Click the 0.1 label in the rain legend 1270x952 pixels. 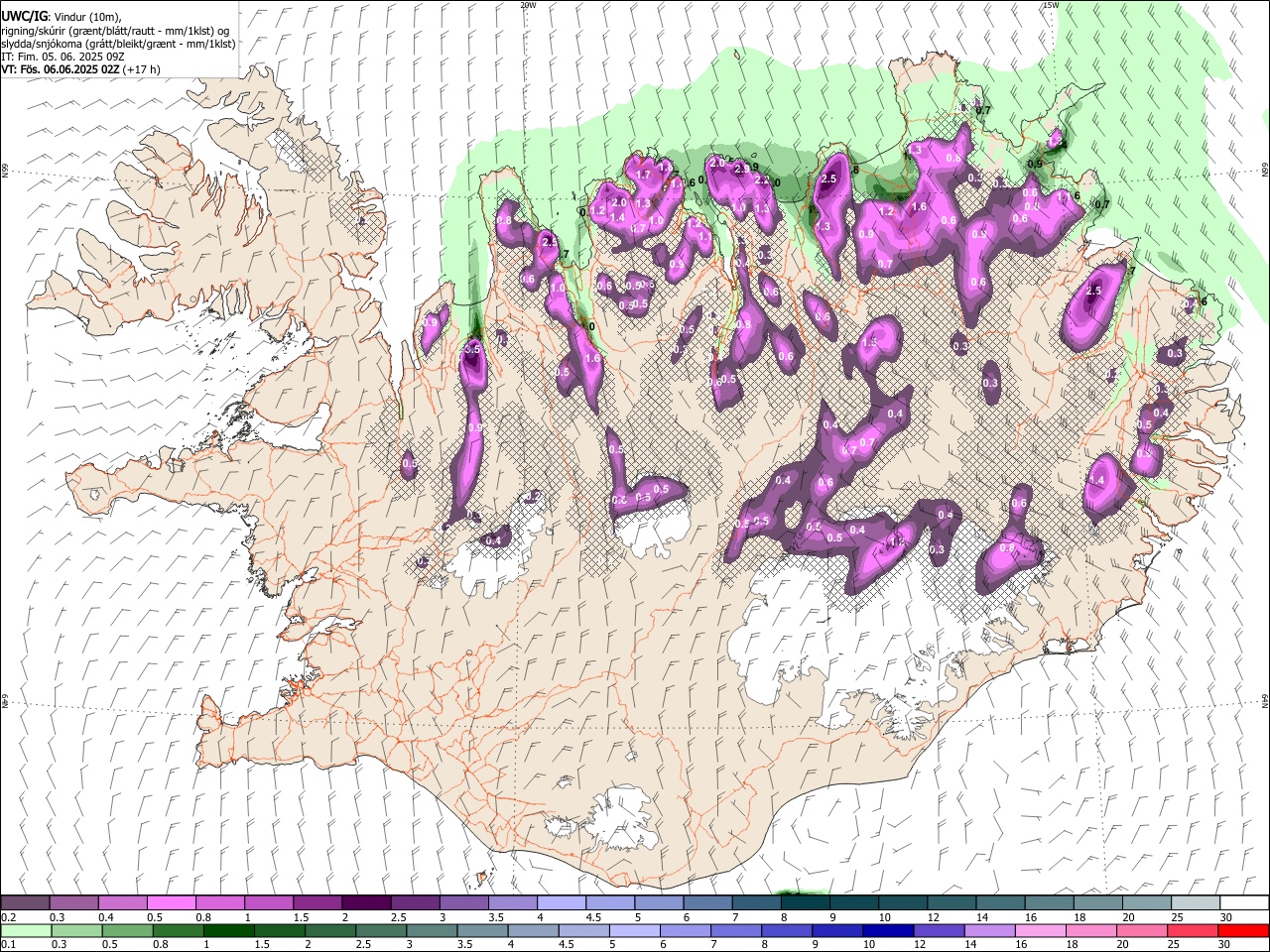pos(8,945)
